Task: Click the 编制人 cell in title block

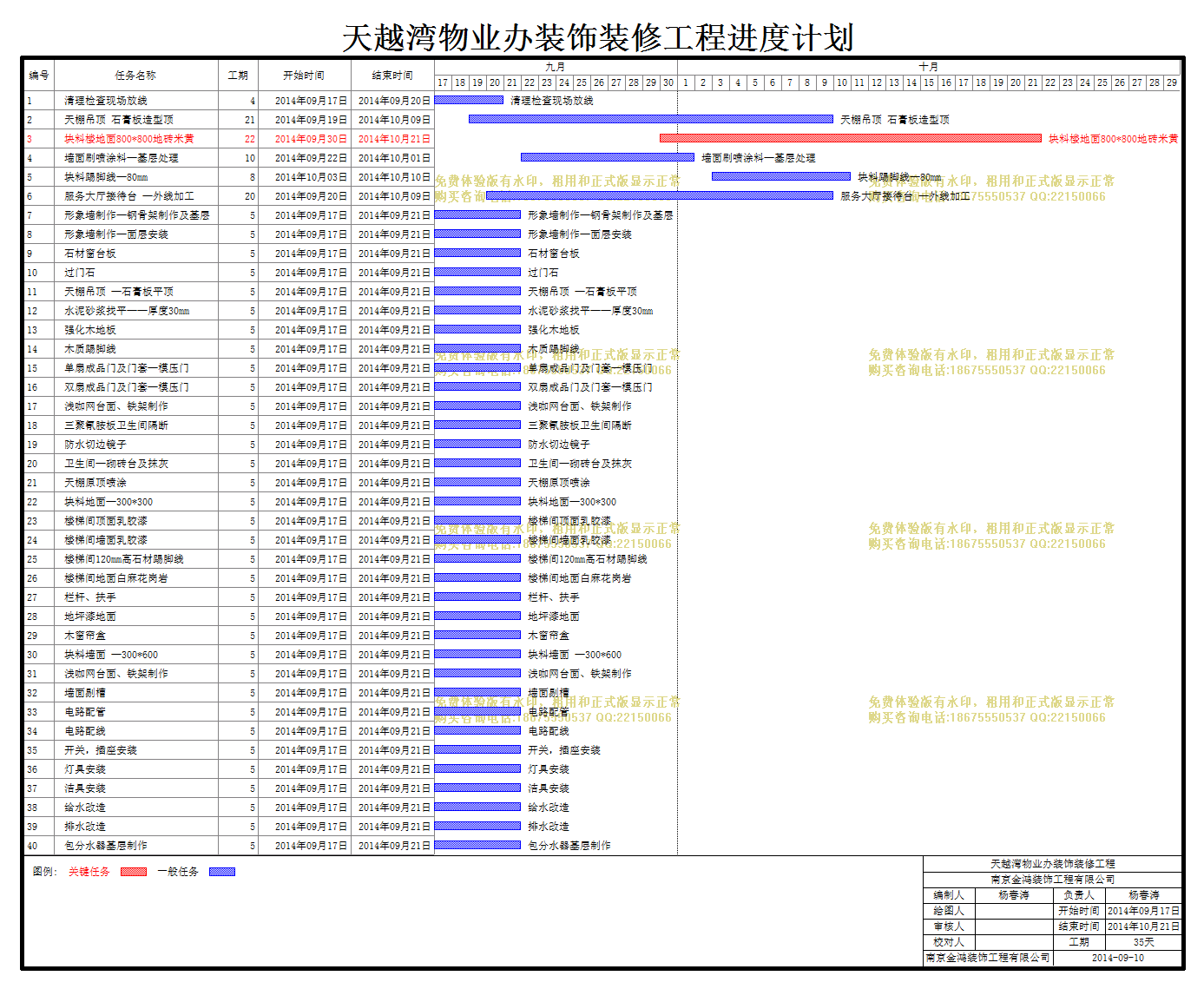Action: [x=949, y=895]
